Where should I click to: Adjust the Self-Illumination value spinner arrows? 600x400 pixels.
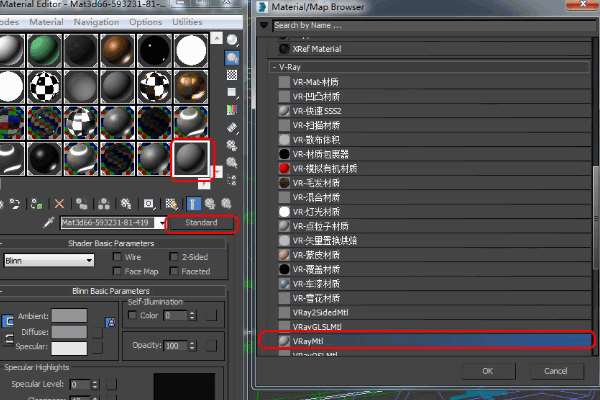pos(192,315)
